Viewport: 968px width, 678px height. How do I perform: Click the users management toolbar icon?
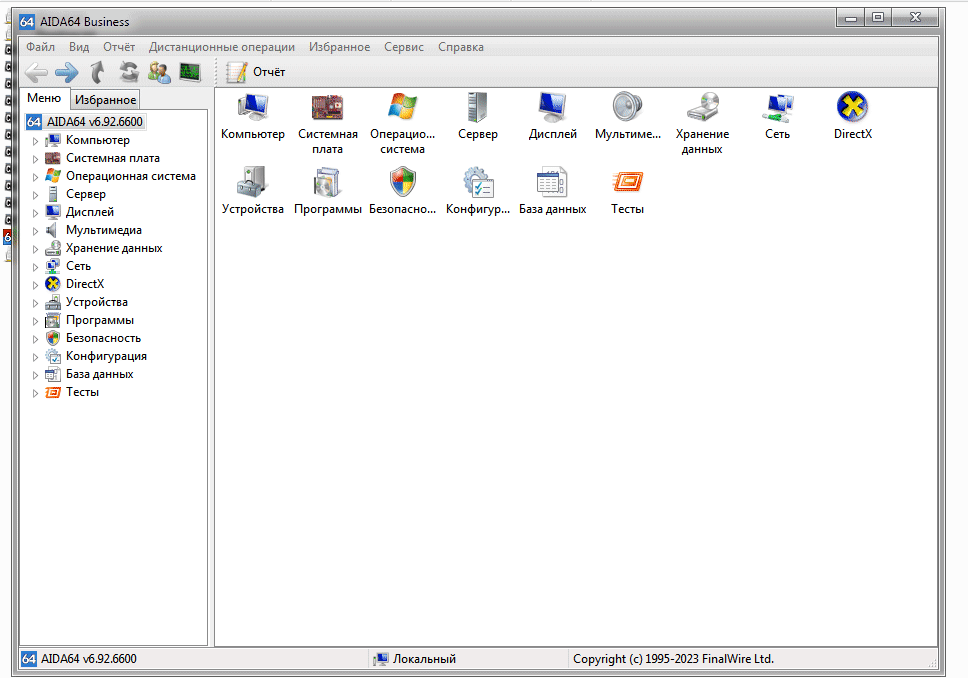coord(159,72)
